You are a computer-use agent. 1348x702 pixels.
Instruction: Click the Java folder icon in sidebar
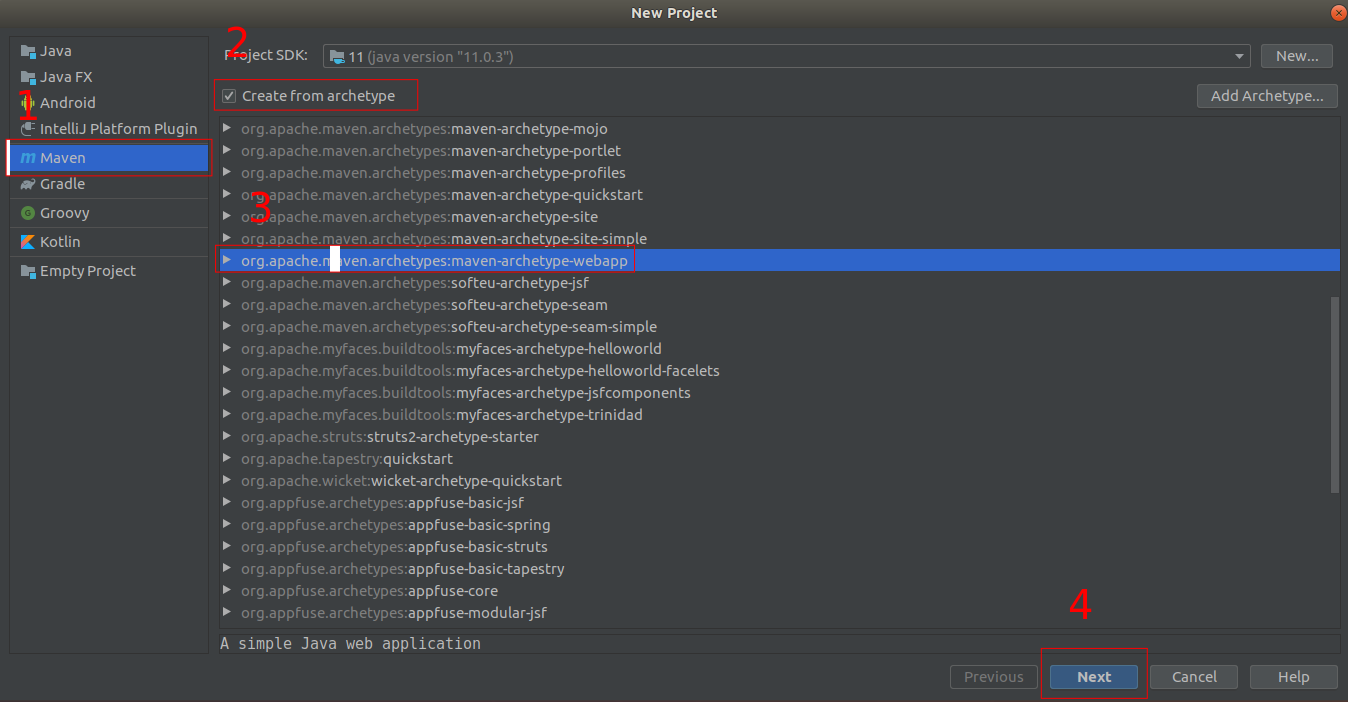pos(28,51)
